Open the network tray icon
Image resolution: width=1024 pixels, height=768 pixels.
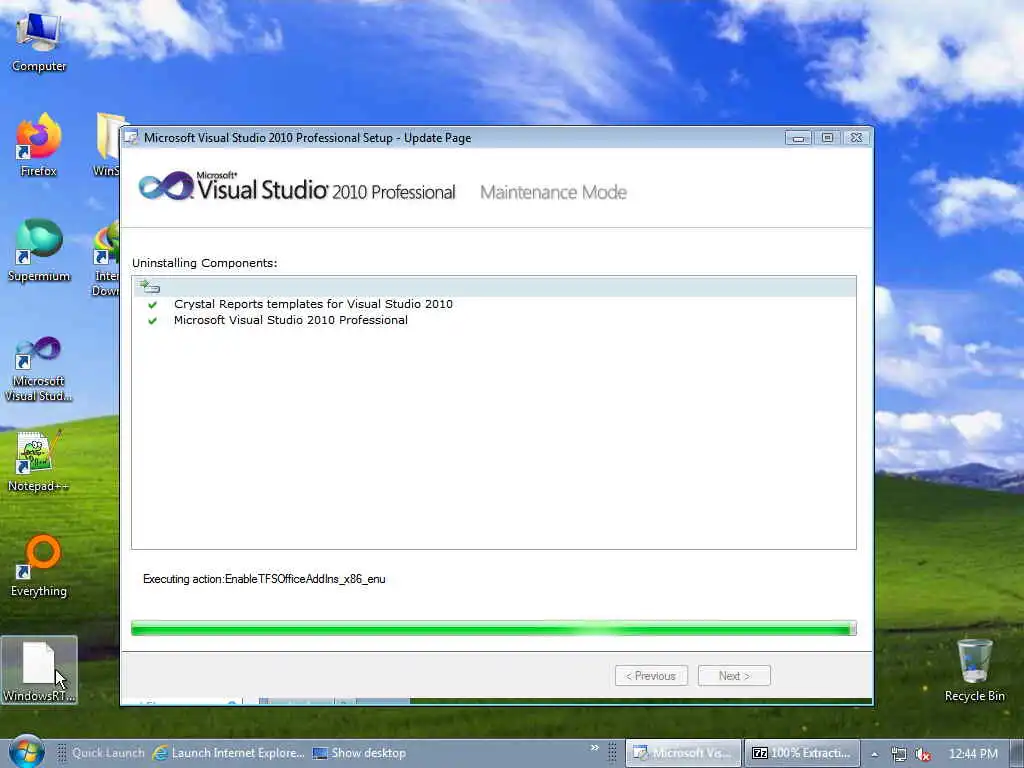[899, 754]
